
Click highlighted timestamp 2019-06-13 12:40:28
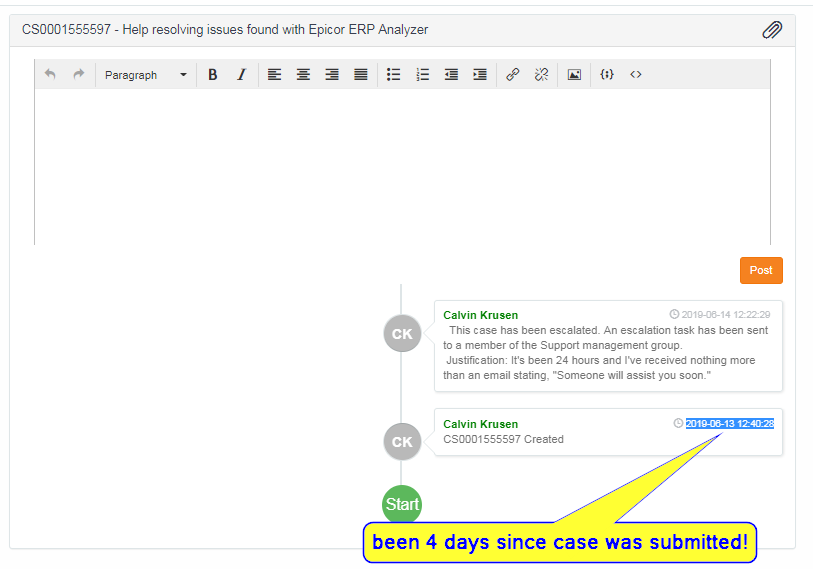pyautogui.click(x=730, y=424)
